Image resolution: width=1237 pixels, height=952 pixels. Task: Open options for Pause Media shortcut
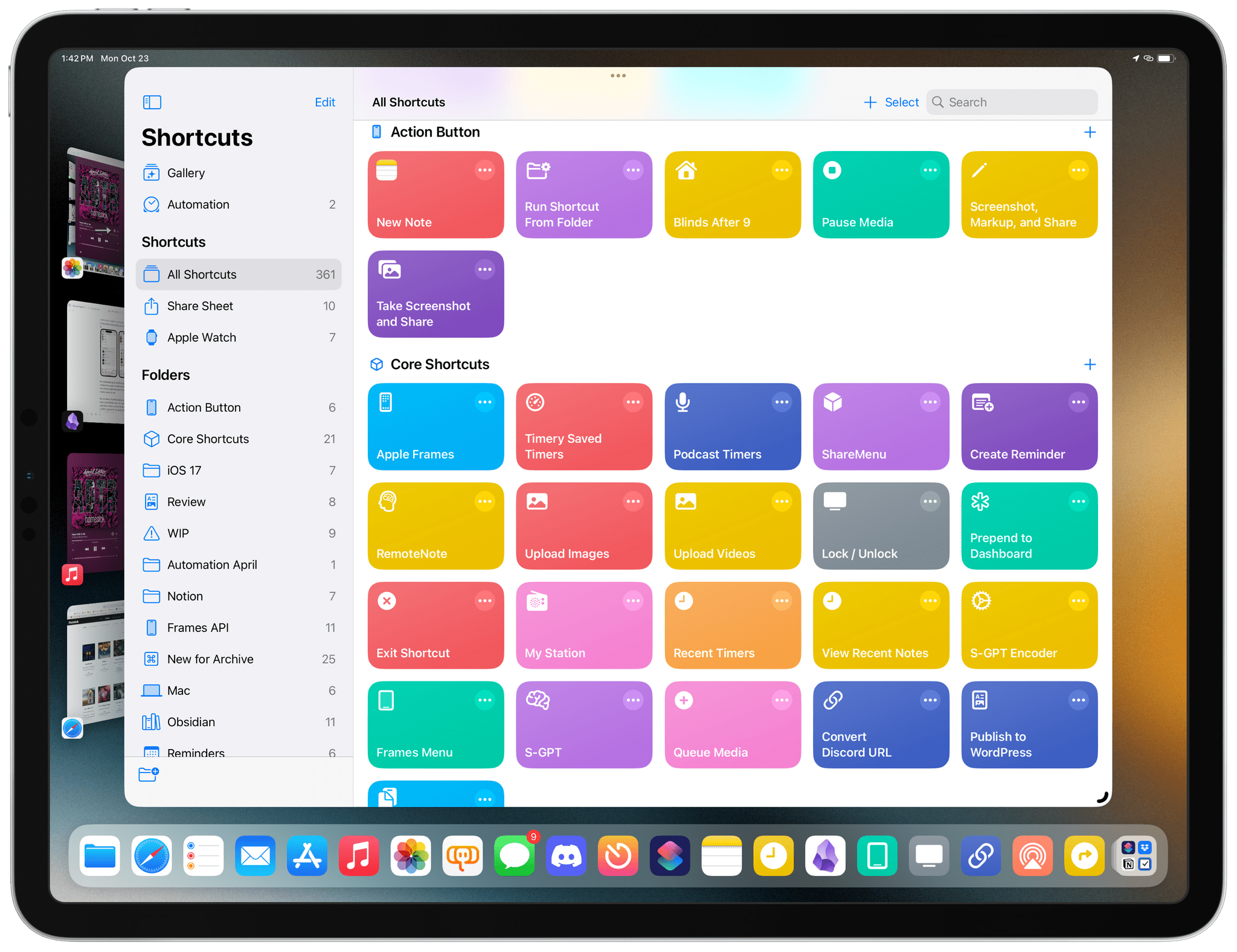pos(930,170)
